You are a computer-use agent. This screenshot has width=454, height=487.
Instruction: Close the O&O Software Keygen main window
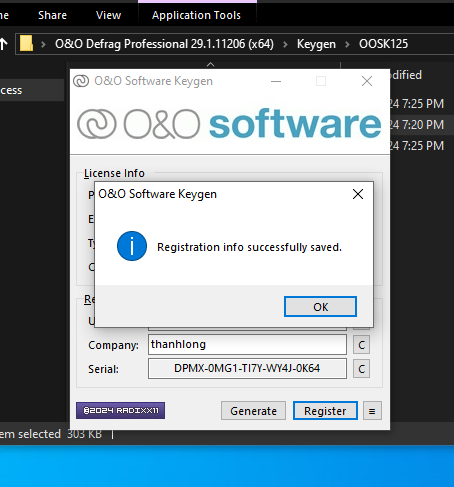pos(367,81)
